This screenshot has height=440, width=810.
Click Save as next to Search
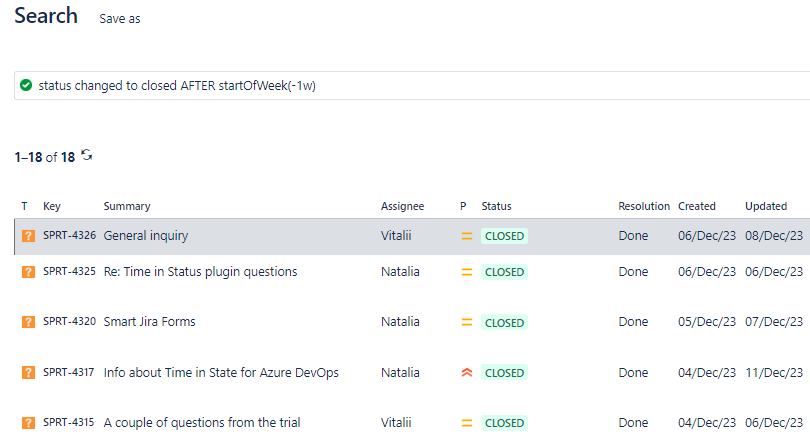click(120, 19)
